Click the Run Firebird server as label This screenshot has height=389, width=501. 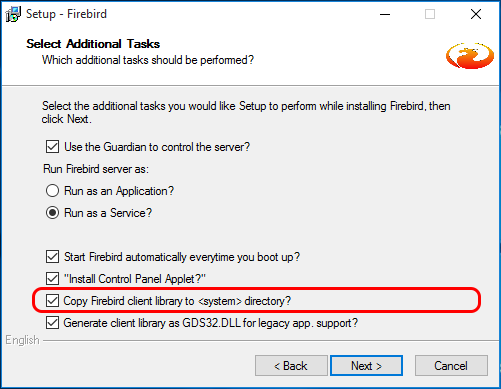tap(96, 169)
